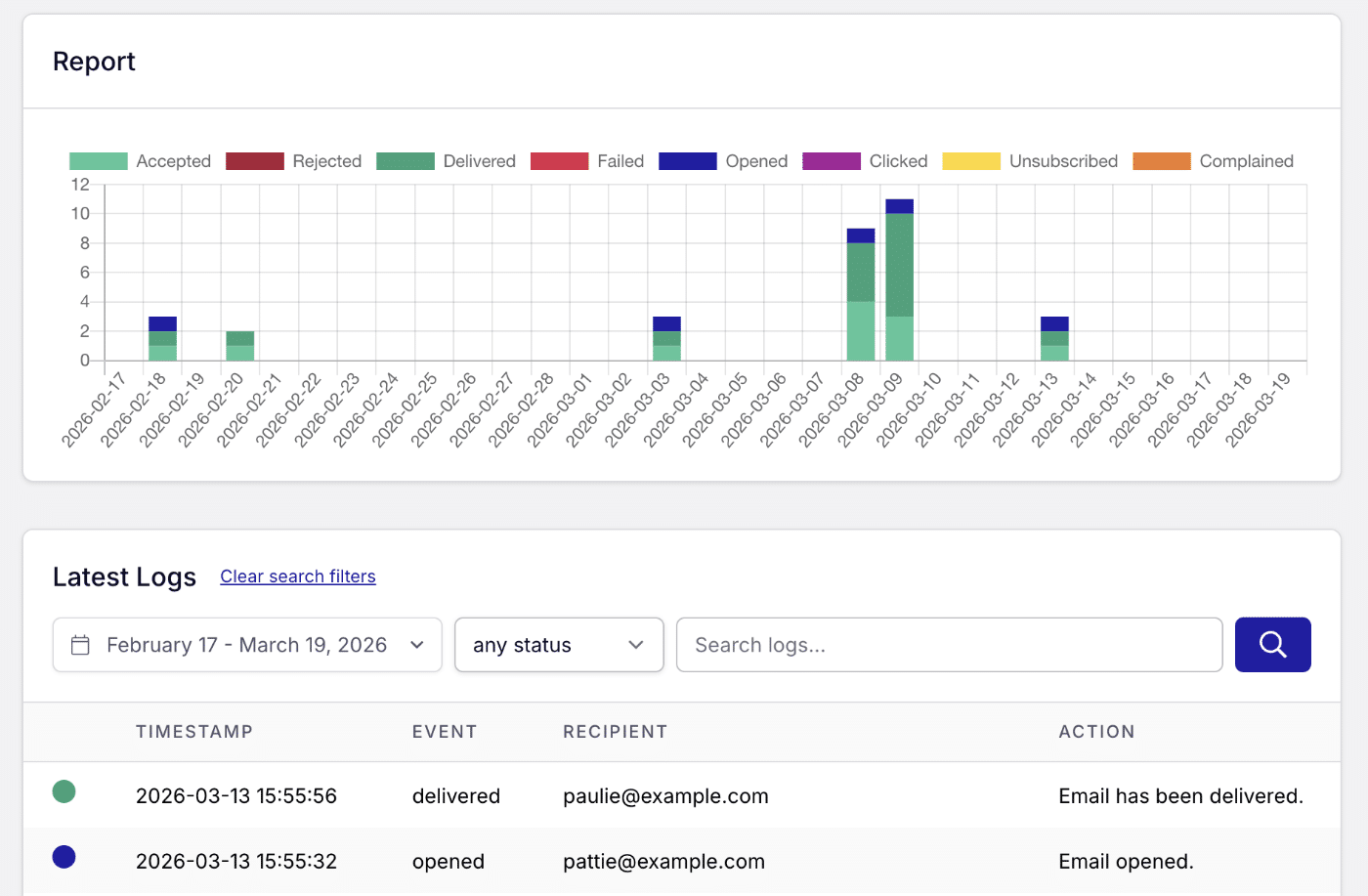Toggle Accepted series in chart legend
The image size is (1368, 896).
141,161
